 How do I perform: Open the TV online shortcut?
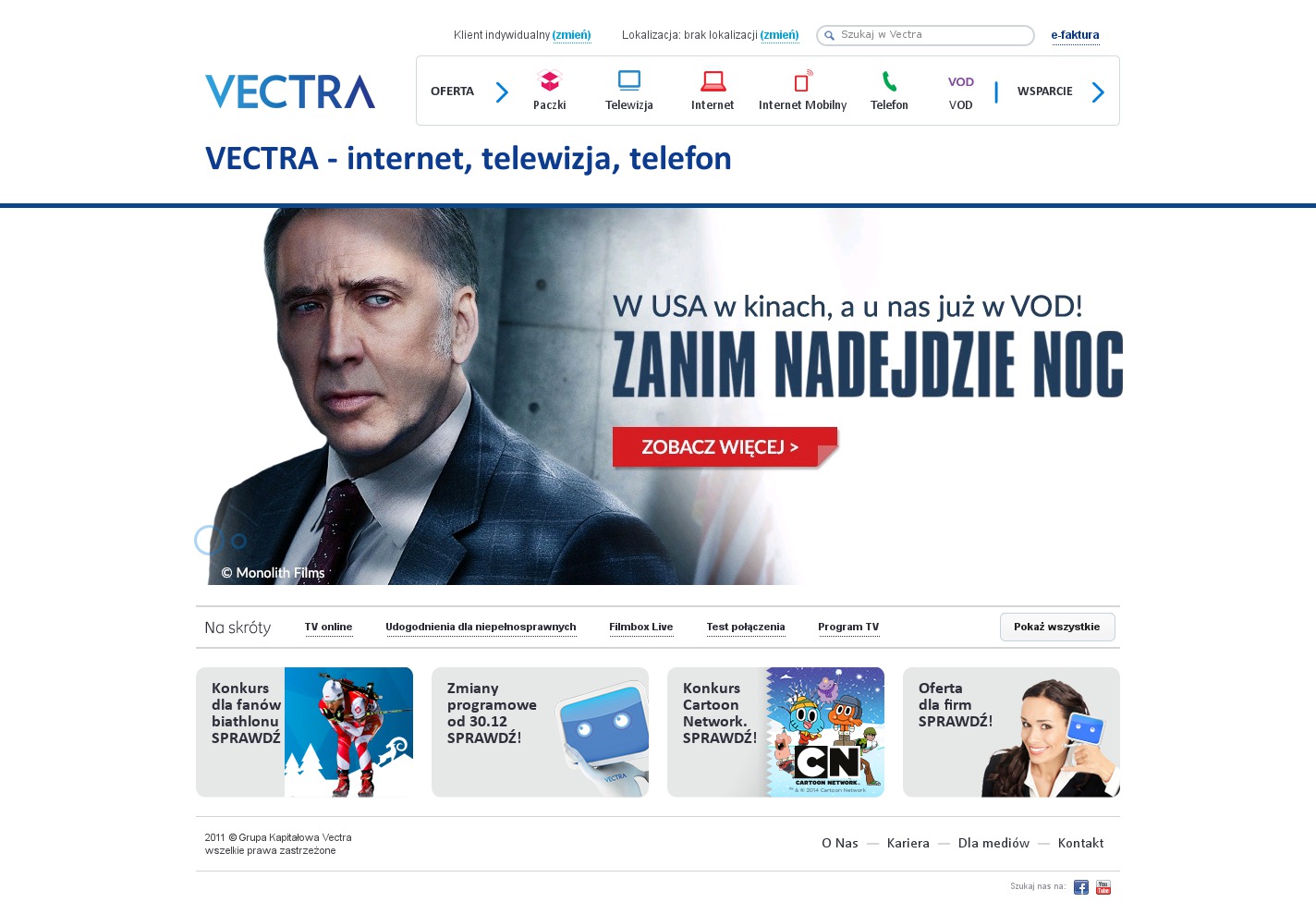[328, 627]
